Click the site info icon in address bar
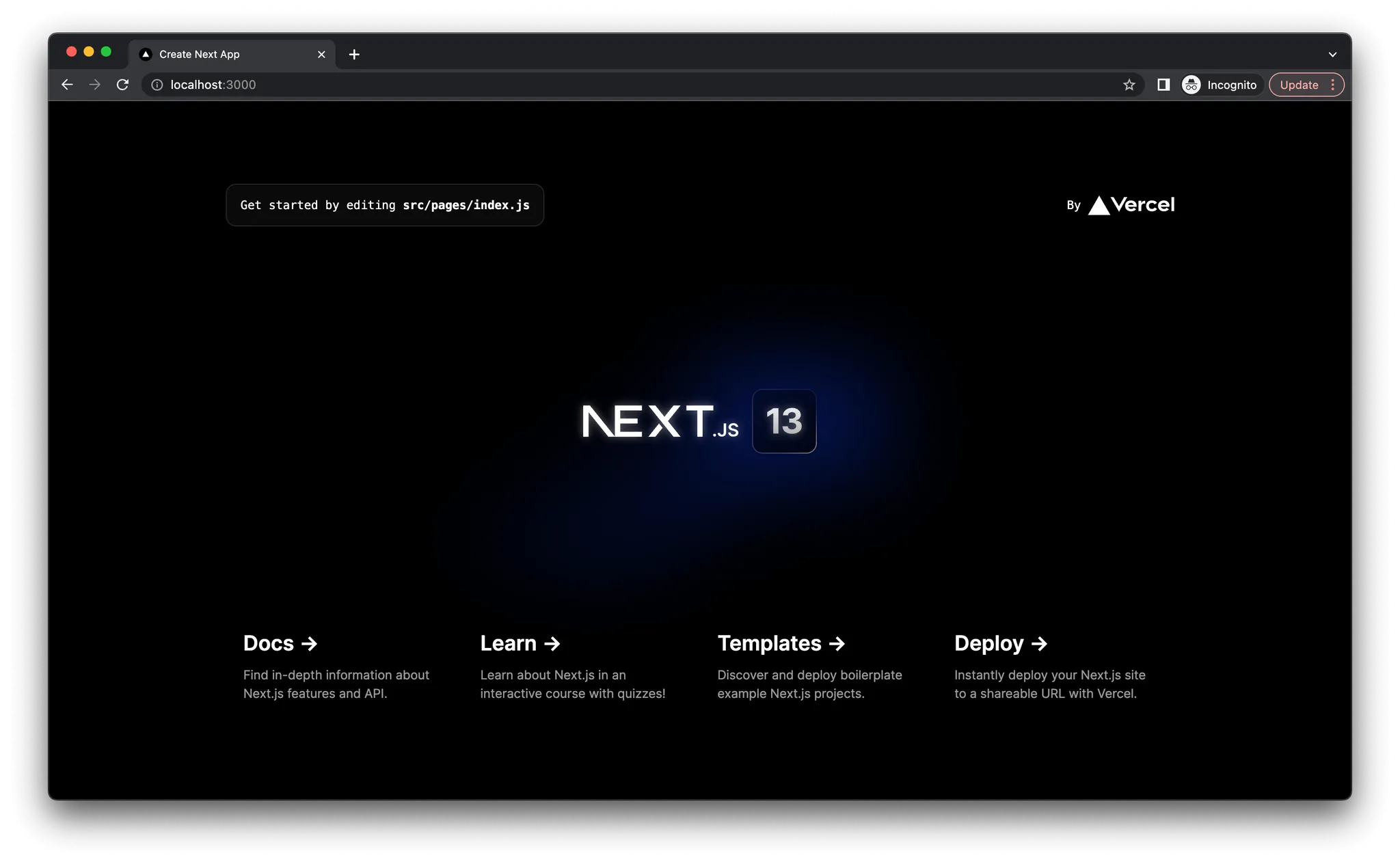This screenshot has height=864, width=1400. 157,85
